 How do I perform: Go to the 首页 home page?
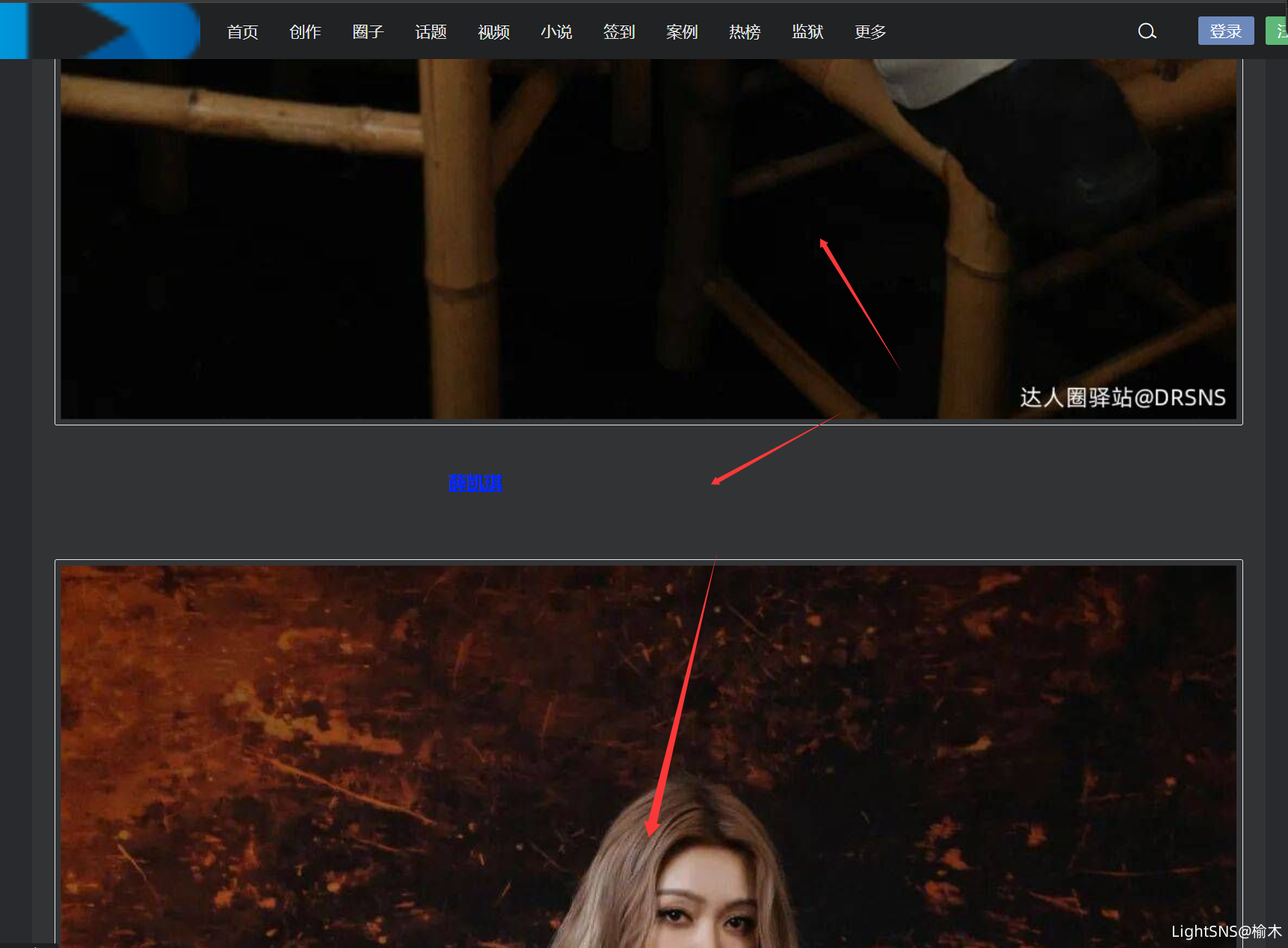[242, 32]
